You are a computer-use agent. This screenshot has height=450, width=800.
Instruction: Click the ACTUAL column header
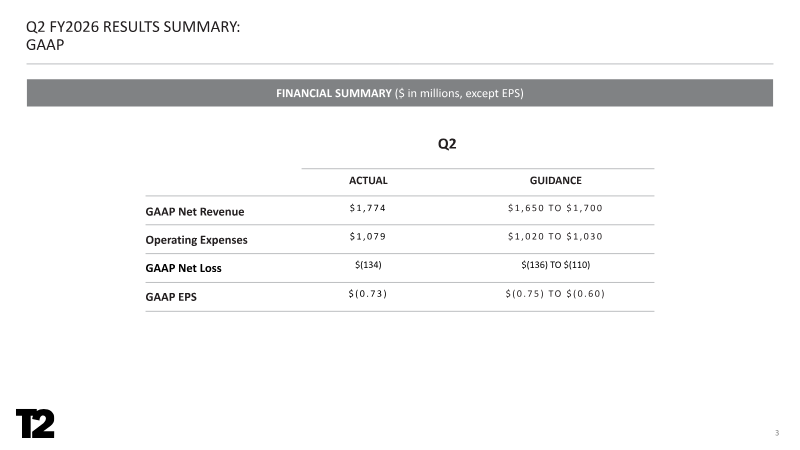(x=367, y=180)
